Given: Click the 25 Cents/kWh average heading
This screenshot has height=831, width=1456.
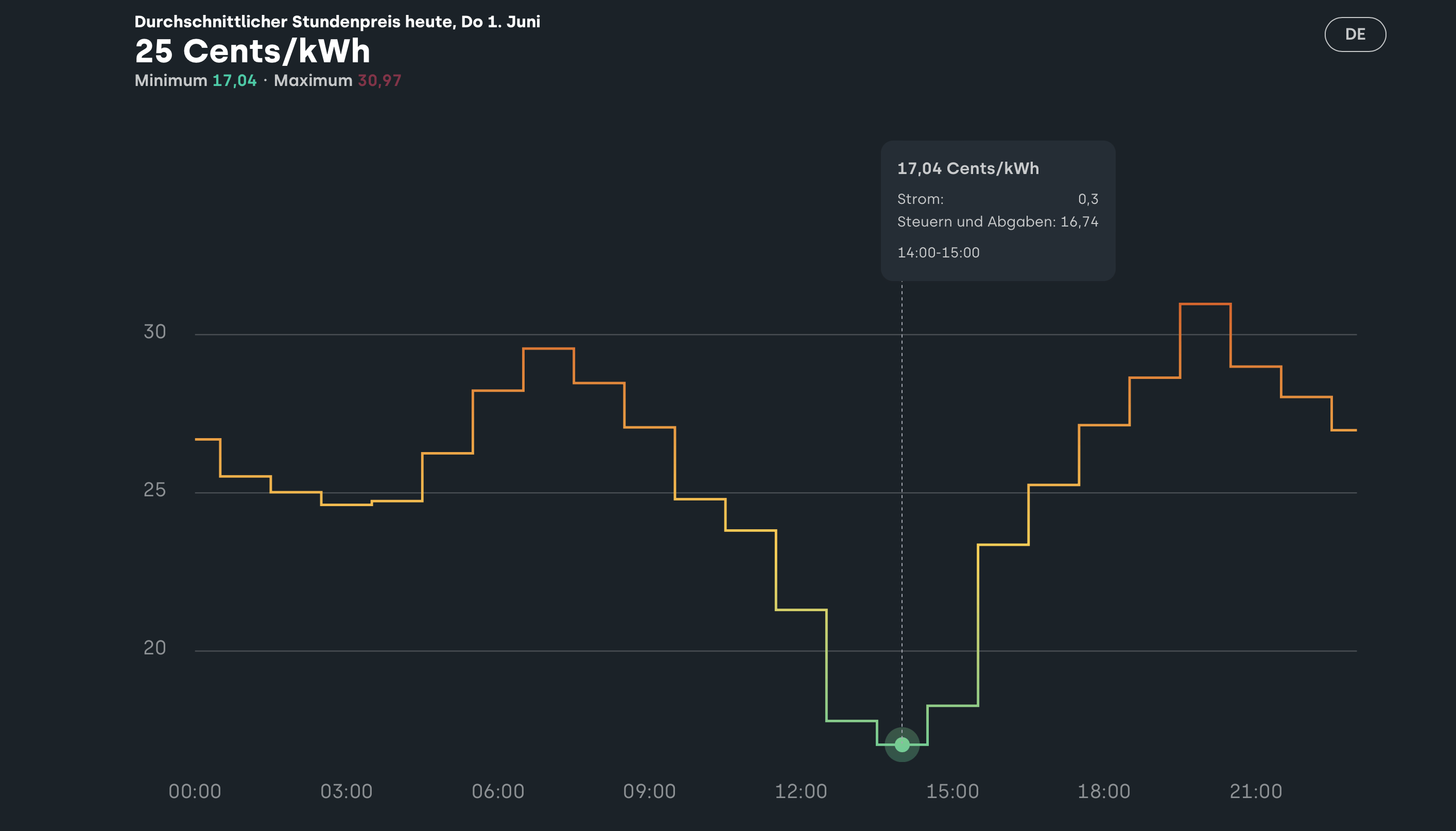Looking at the screenshot, I should [x=252, y=51].
